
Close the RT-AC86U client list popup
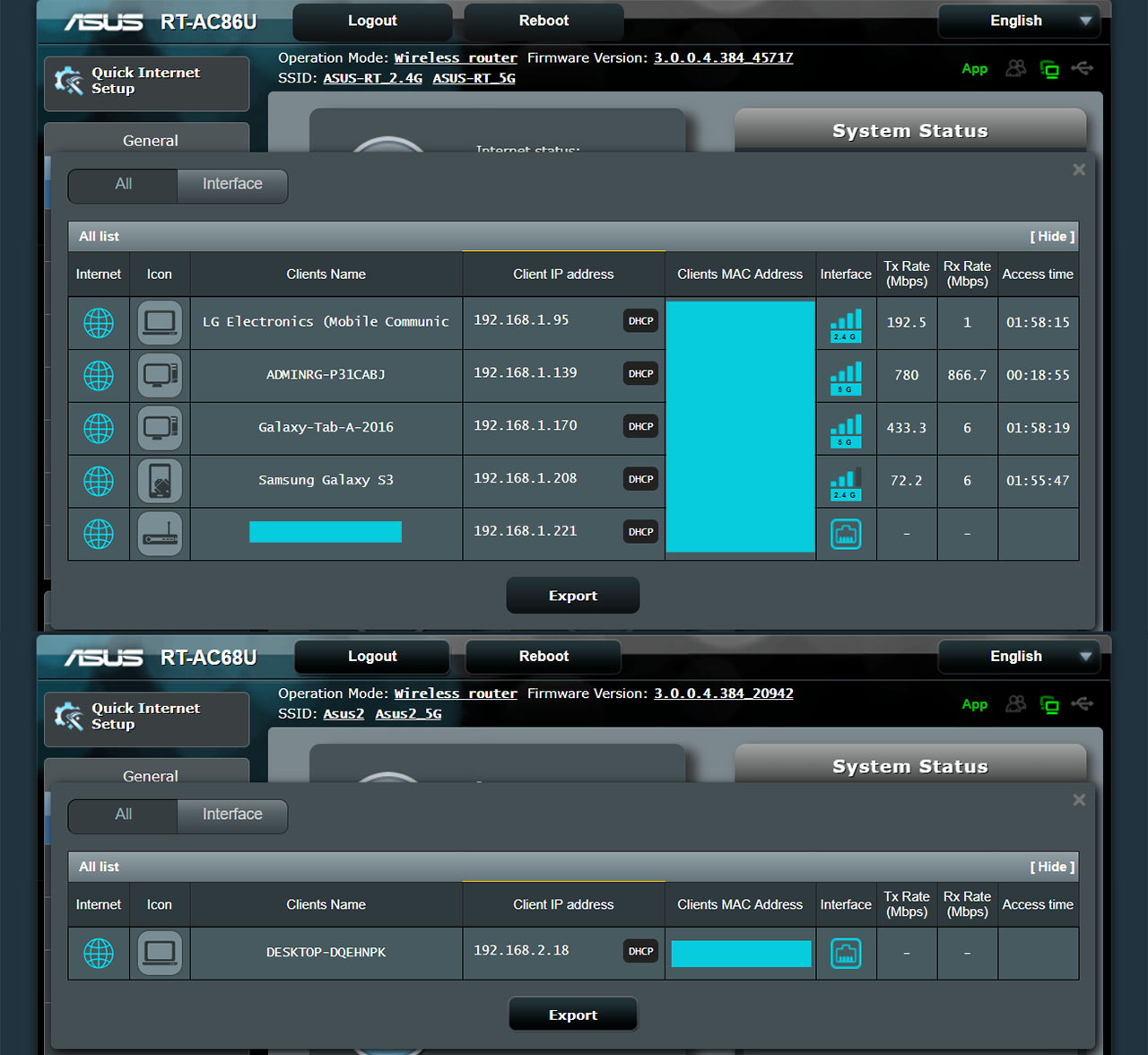(1079, 170)
